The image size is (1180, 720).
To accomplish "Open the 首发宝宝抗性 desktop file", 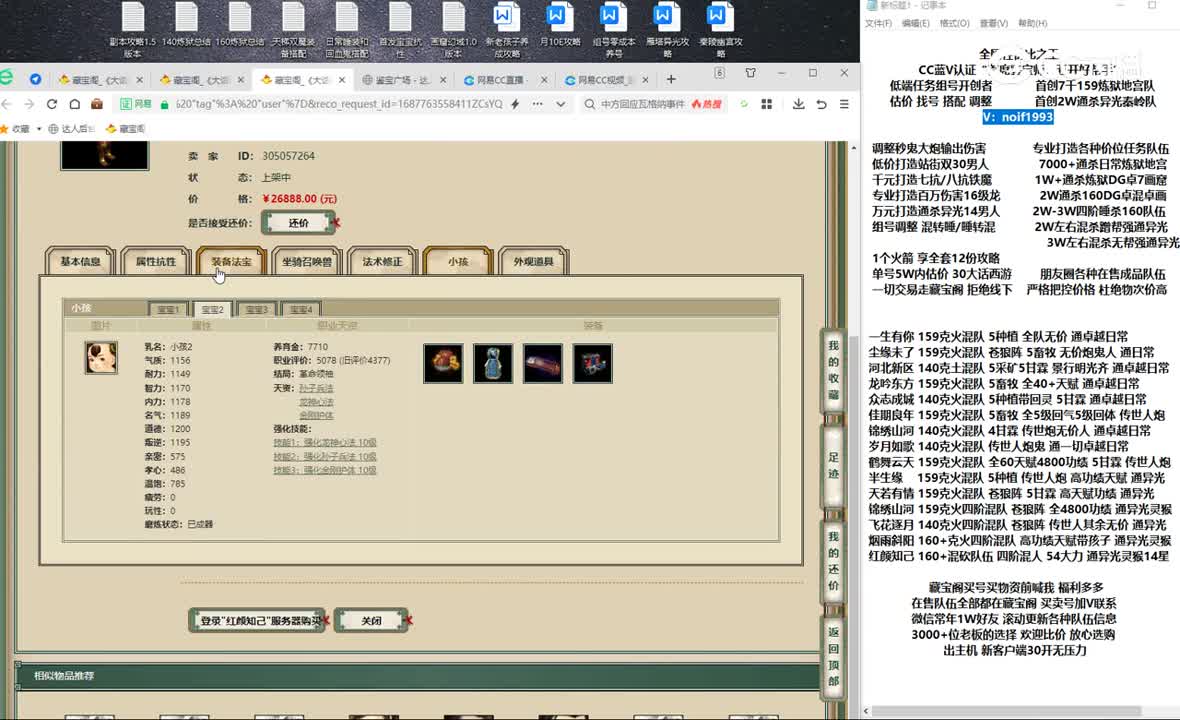I will [400, 30].
